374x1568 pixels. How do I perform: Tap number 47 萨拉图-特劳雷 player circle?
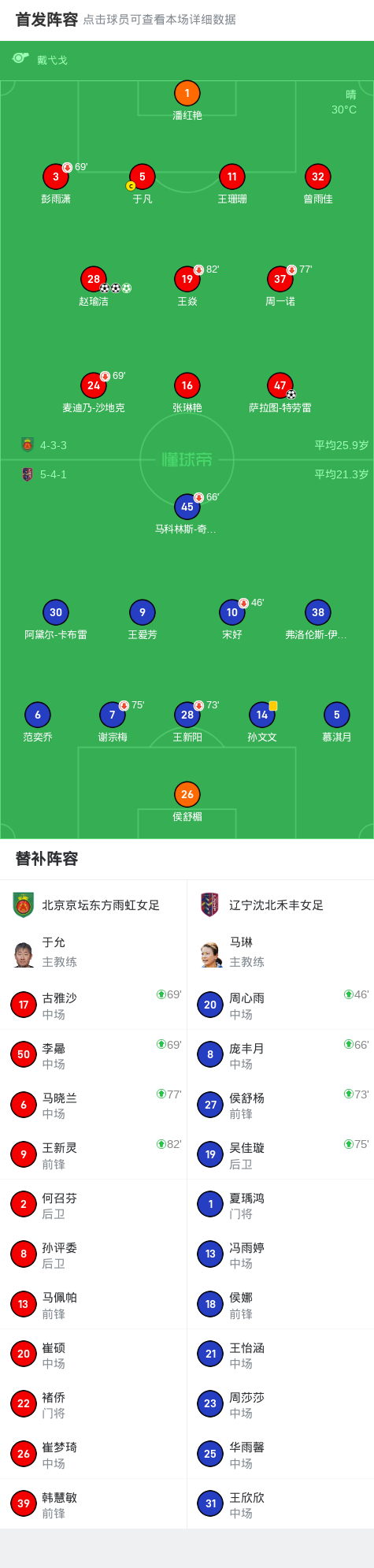click(280, 385)
